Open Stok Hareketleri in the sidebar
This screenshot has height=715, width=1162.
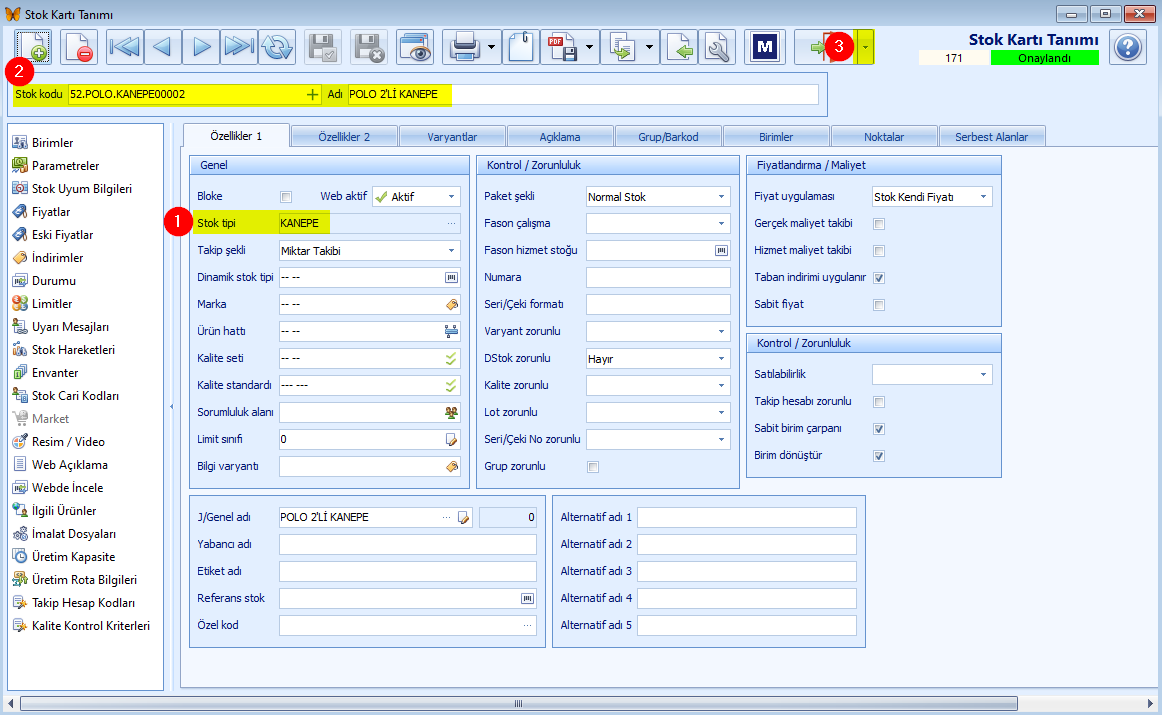point(73,350)
